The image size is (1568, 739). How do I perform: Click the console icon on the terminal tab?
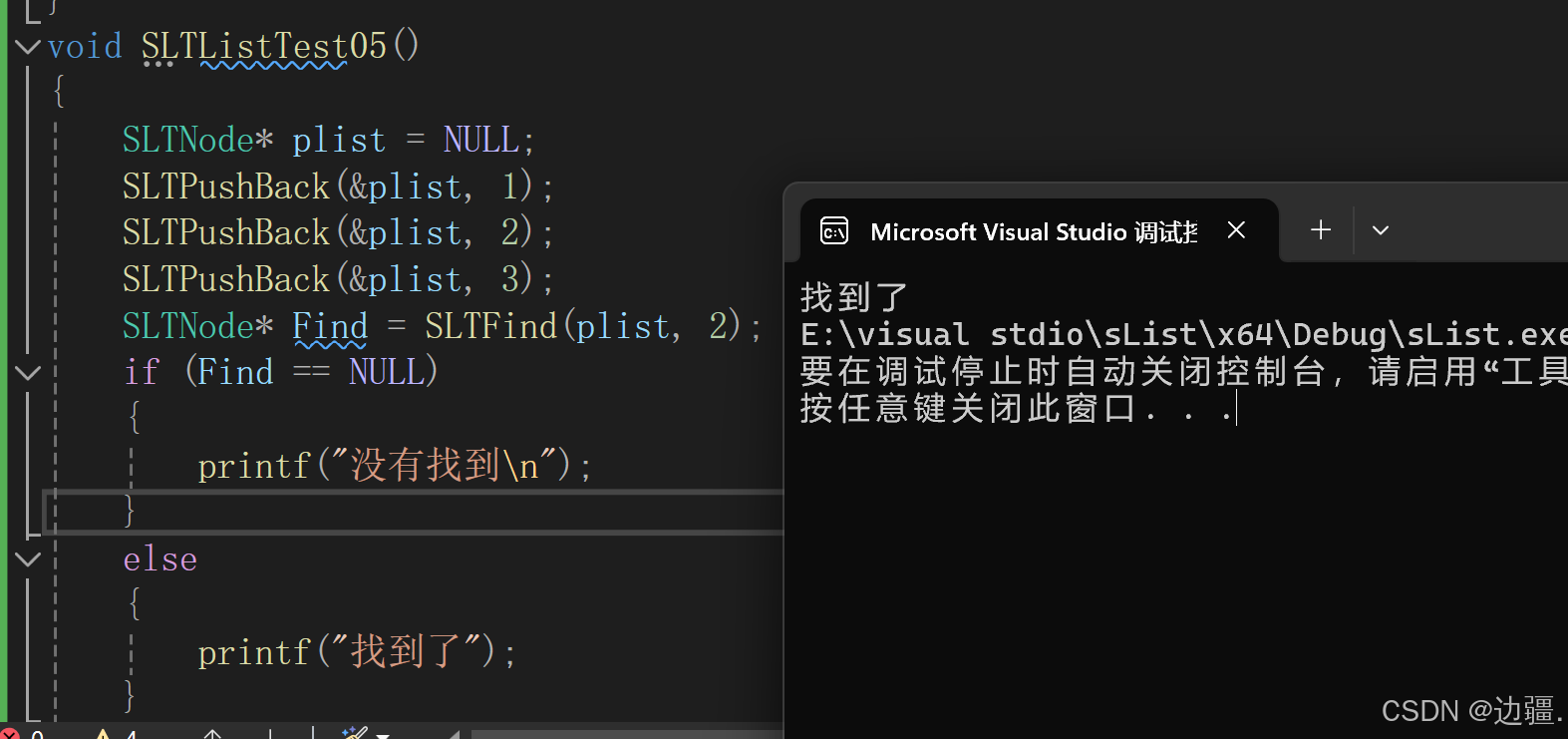tap(834, 231)
